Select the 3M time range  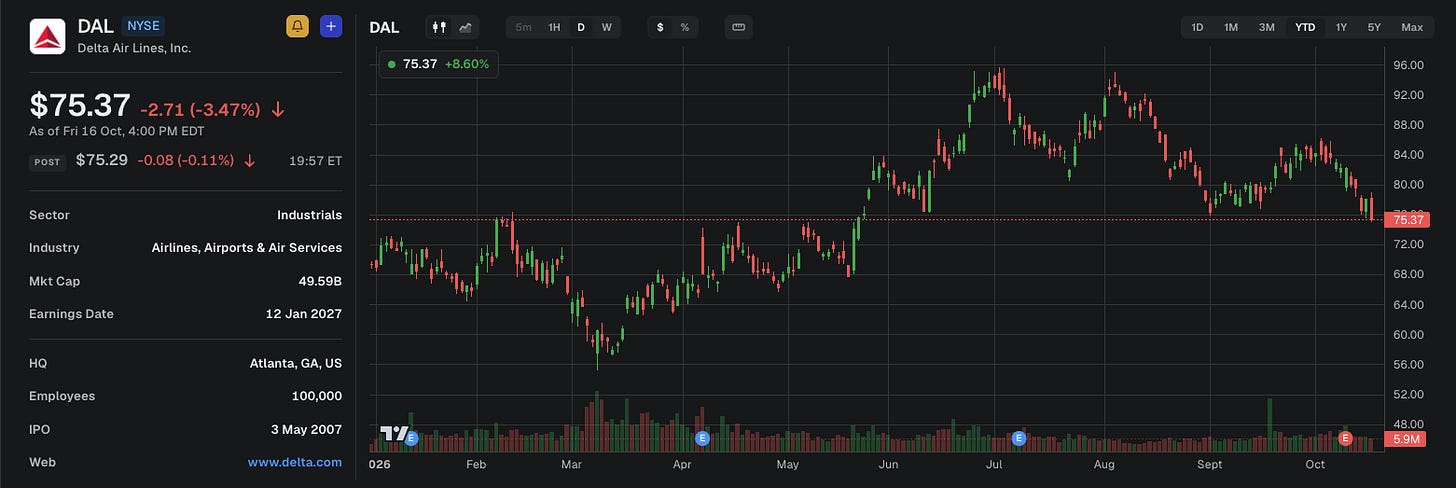pos(1266,27)
